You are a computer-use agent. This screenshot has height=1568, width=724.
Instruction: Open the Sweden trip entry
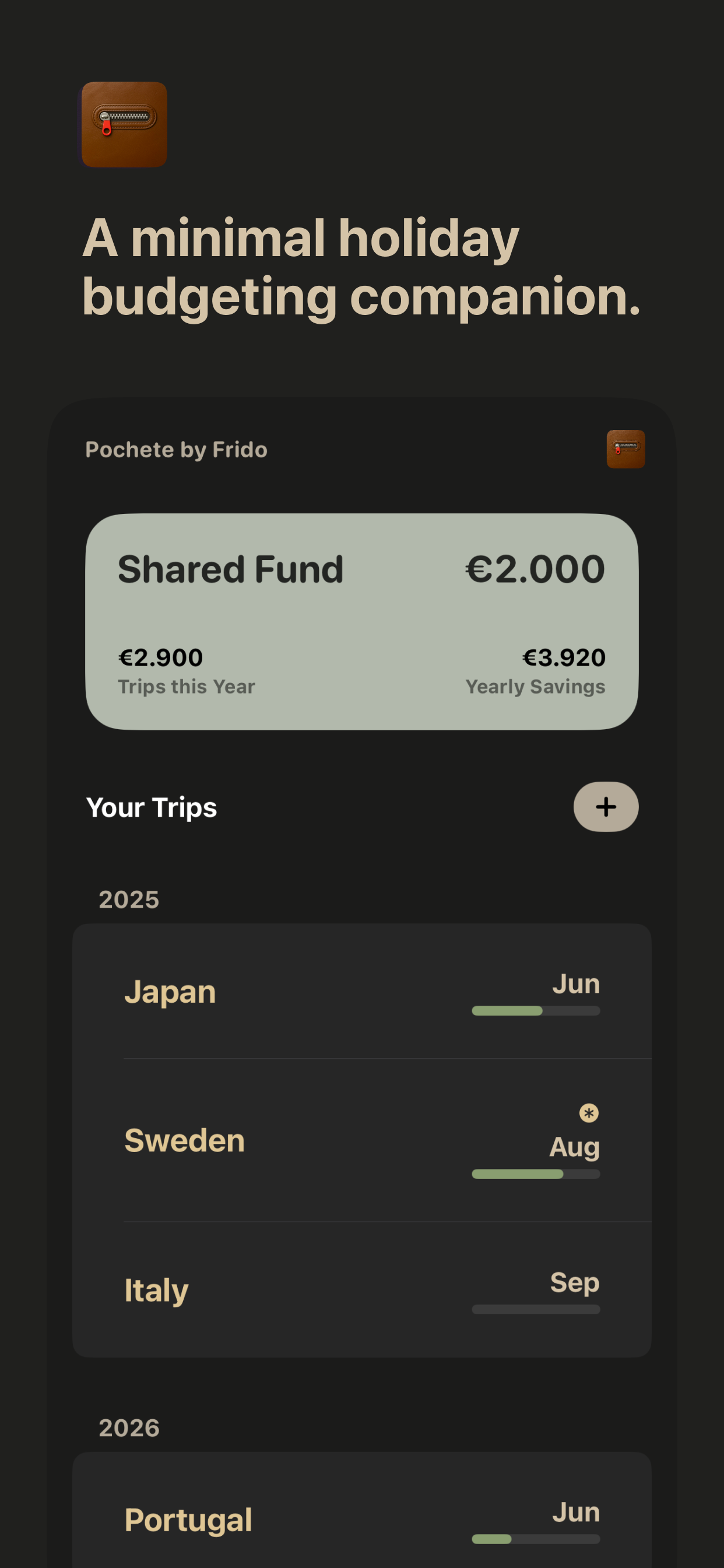click(x=362, y=1140)
